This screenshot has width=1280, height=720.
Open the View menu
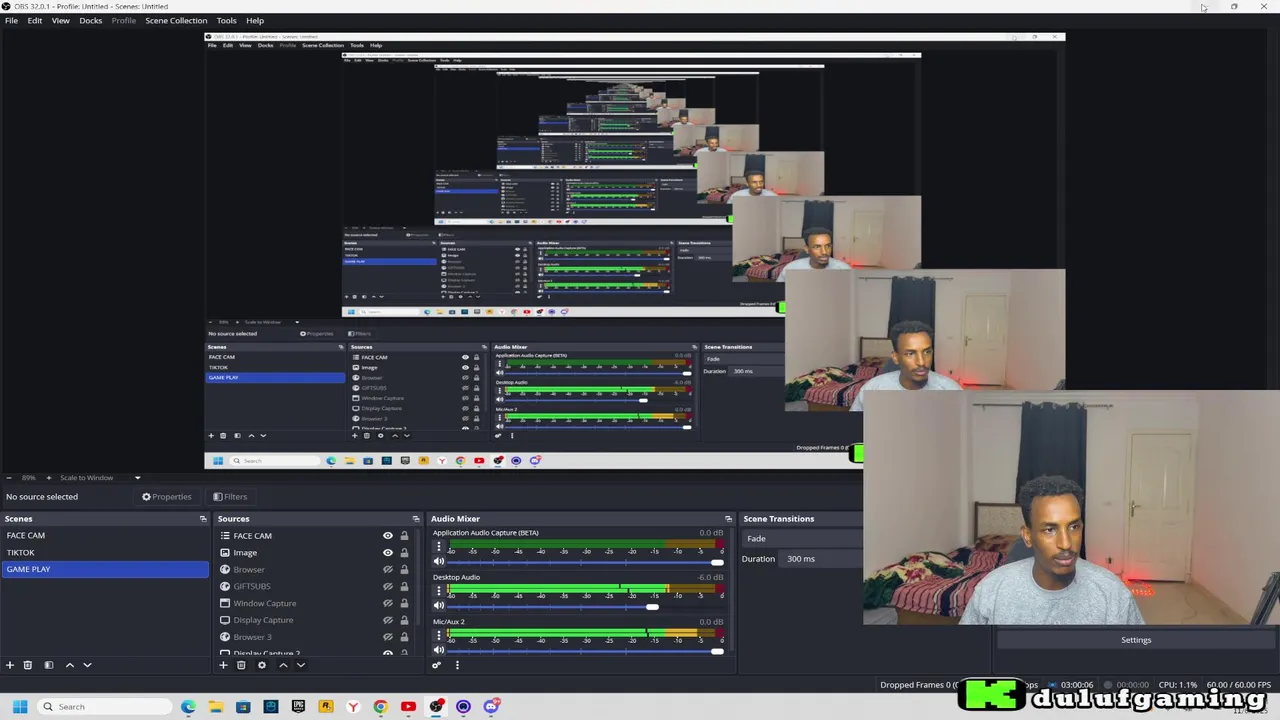point(60,20)
